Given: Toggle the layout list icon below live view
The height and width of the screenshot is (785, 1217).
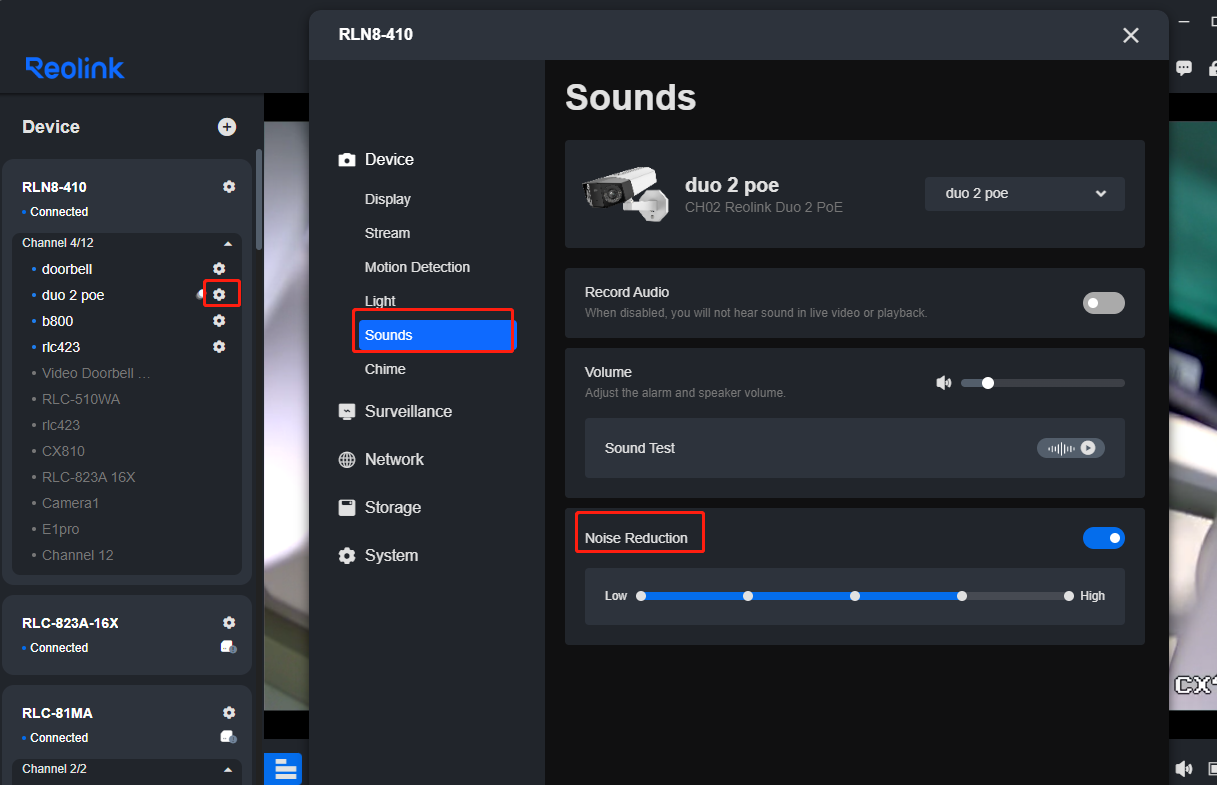Looking at the screenshot, I should (x=283, y=768).
